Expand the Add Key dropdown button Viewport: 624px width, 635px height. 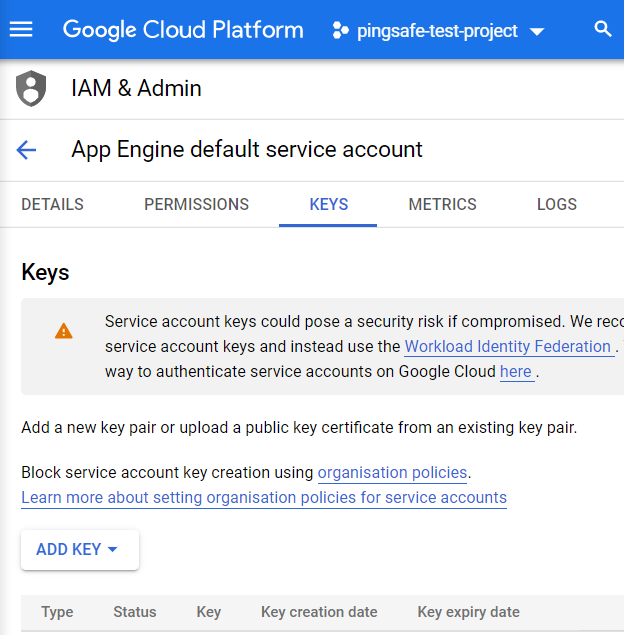(x=79, y=550)
